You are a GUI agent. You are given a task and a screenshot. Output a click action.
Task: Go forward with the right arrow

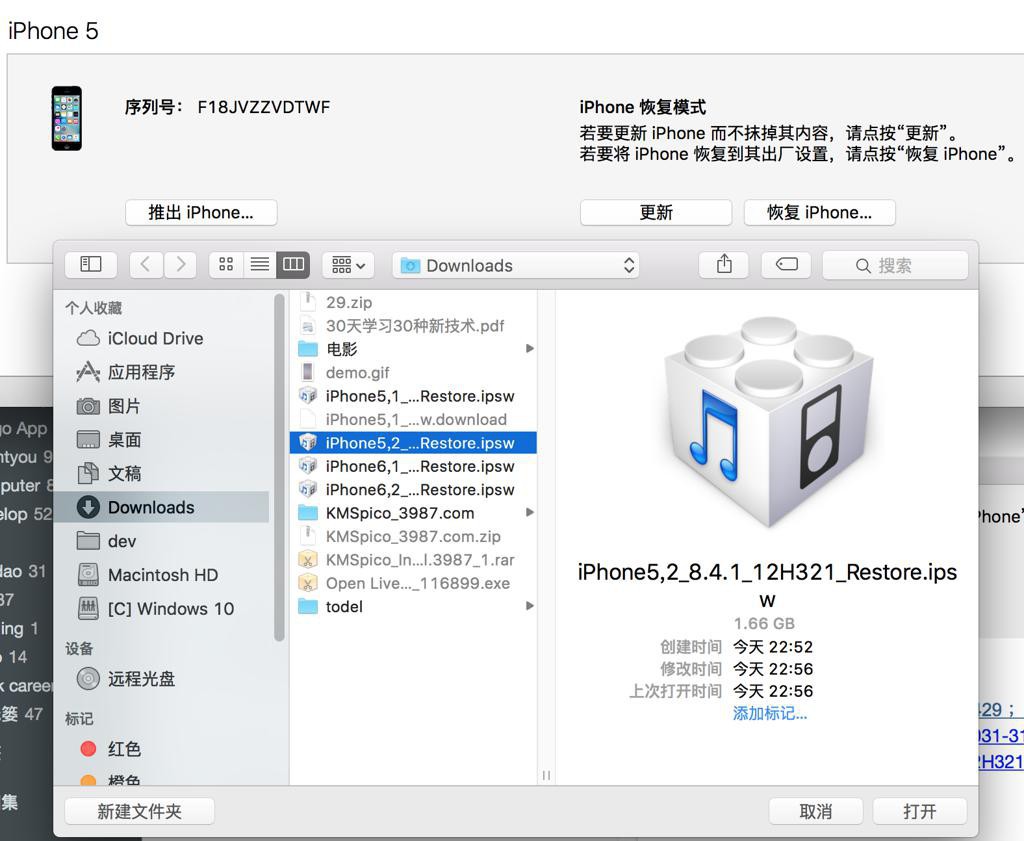(180, 264)
